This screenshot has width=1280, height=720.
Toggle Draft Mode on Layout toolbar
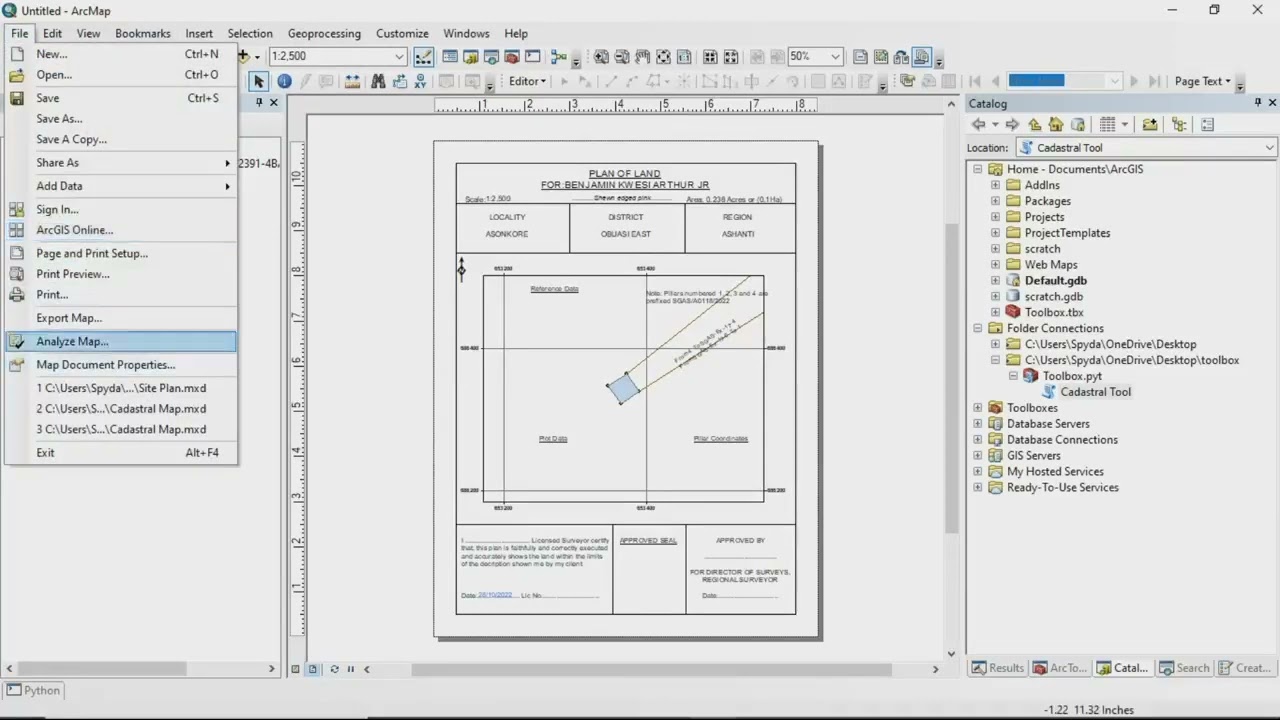point(860,57)
